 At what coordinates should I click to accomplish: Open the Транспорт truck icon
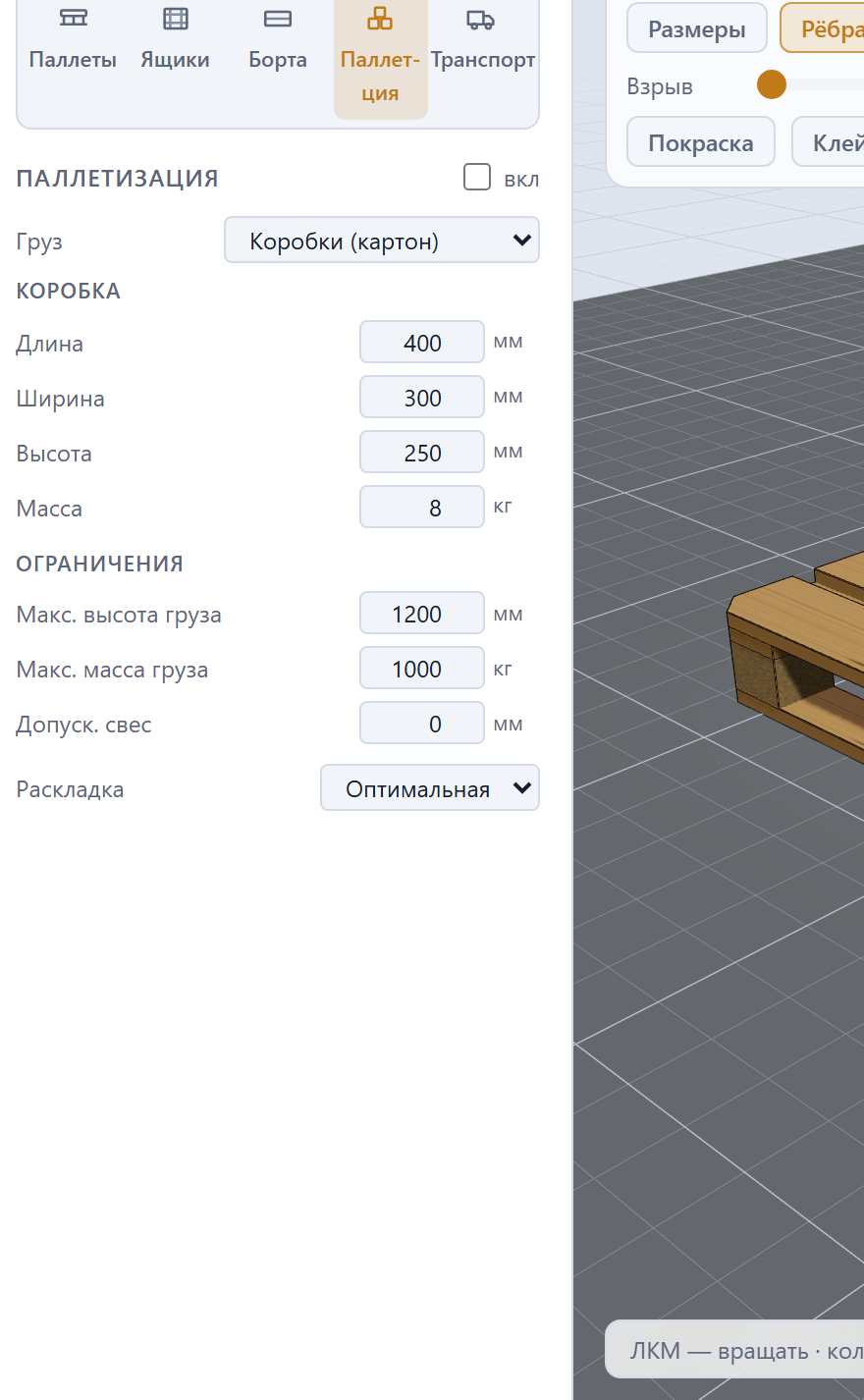481,19
